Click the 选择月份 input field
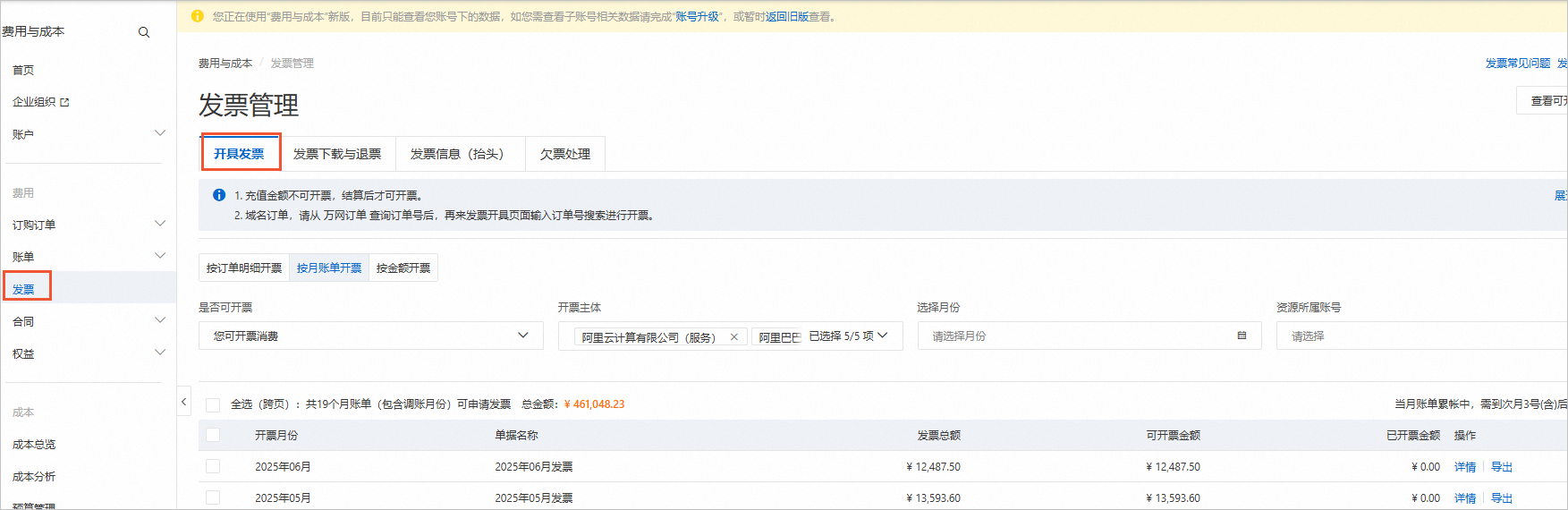1568x510 pixels. 1089,336
